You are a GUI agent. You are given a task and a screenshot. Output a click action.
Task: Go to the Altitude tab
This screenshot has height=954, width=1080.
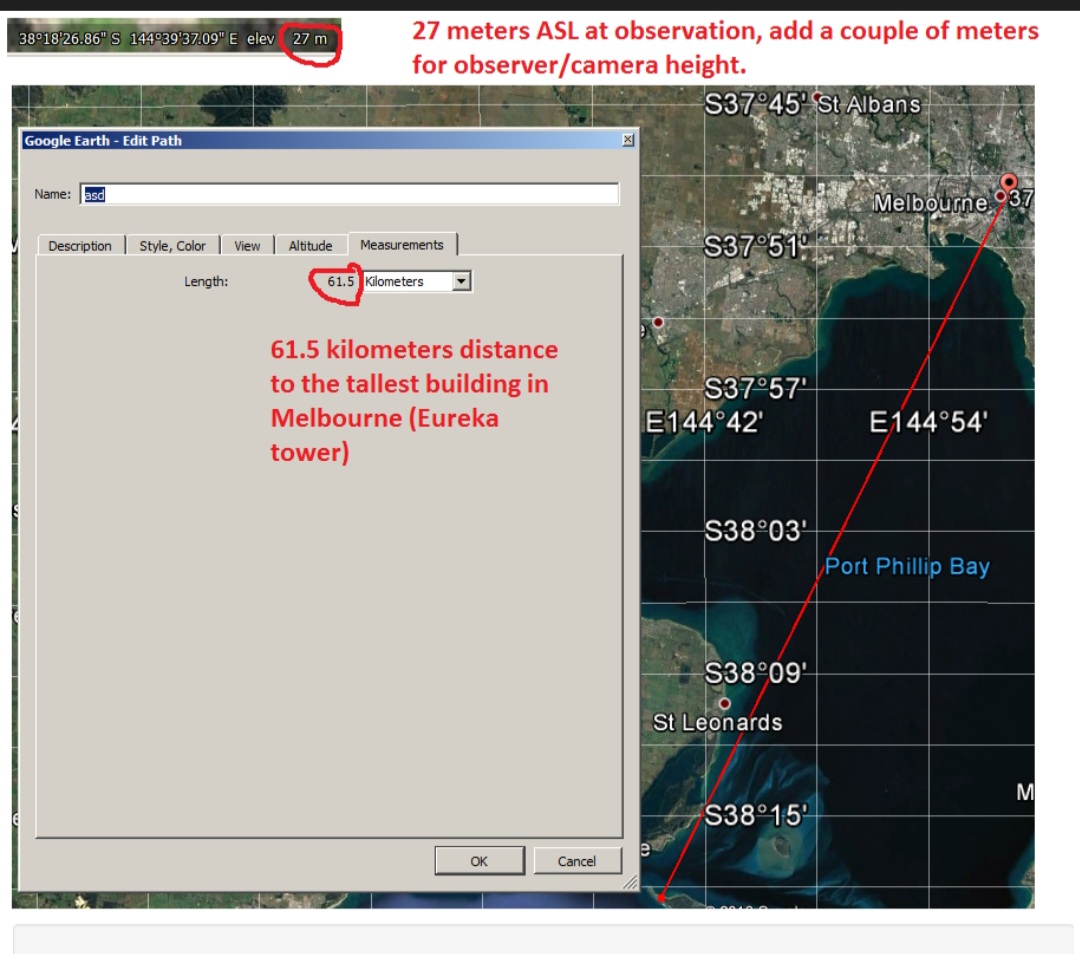[x=311, y=246]
